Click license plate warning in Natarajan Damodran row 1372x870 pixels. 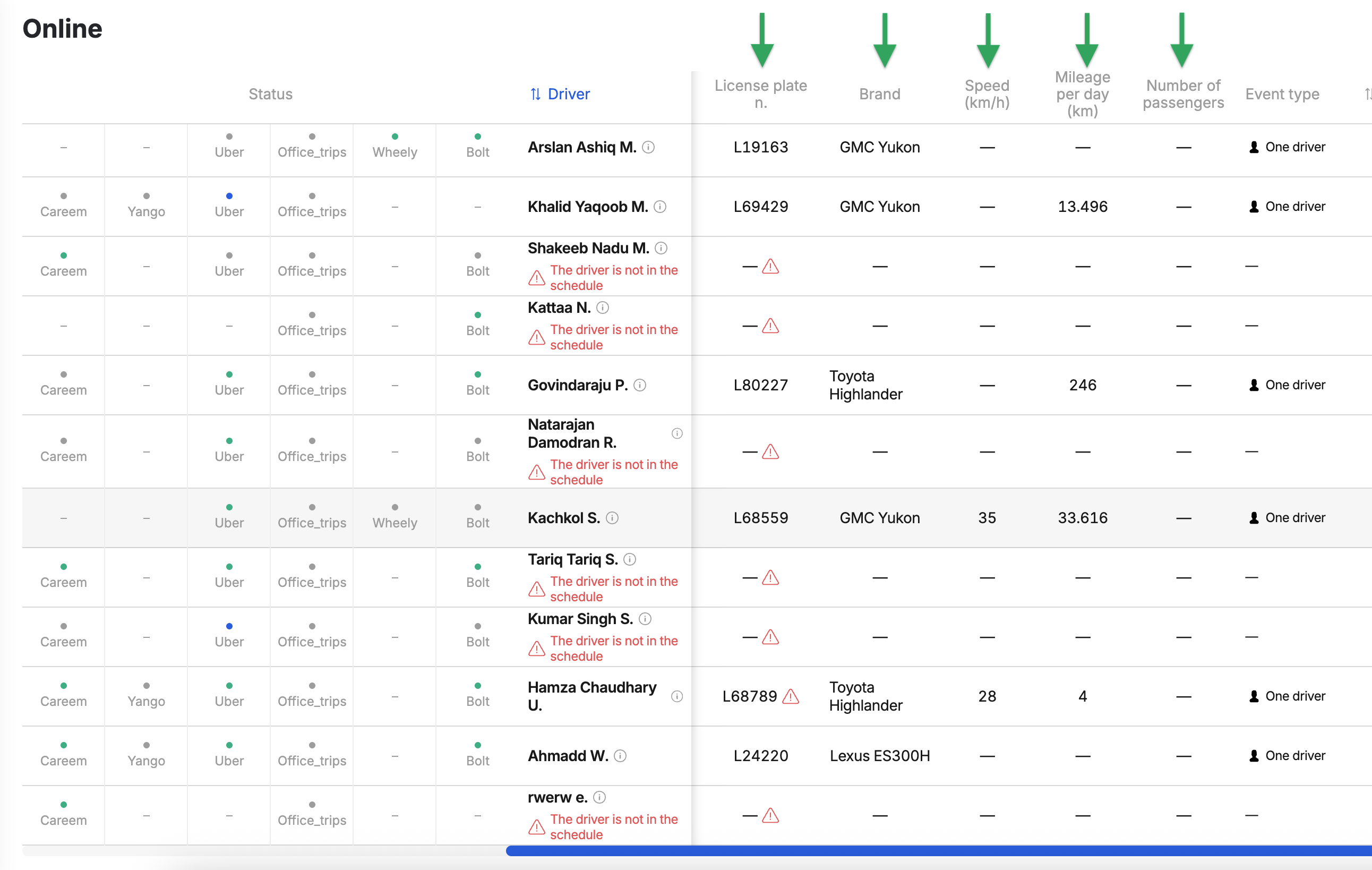tap(770, 451)
